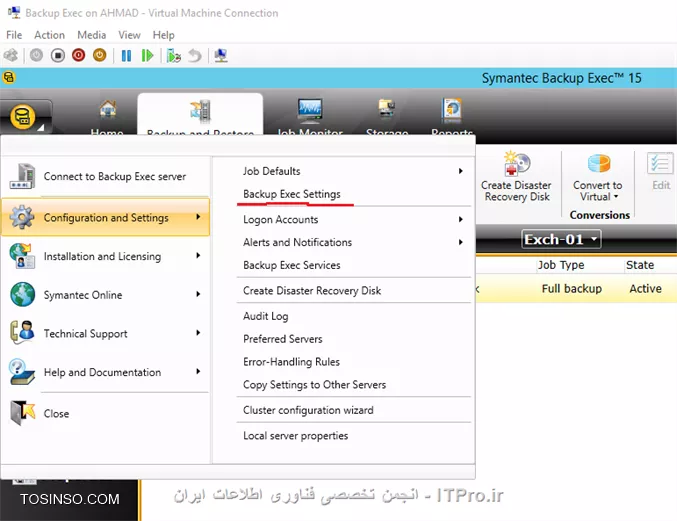
Task: Expand the Job Defaults arrow
Action: point(461,171)
